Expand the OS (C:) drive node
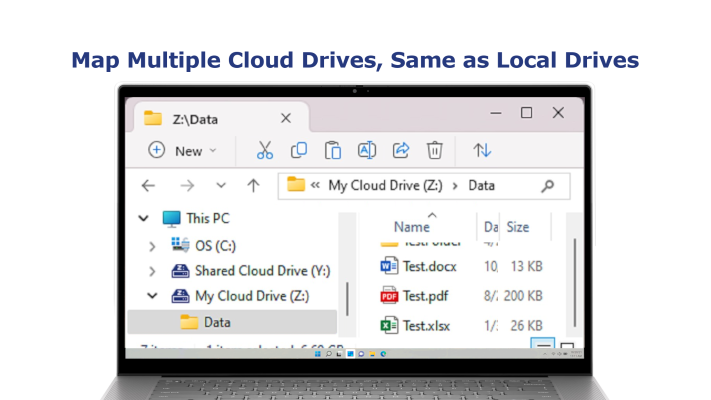 pos(151,245)
